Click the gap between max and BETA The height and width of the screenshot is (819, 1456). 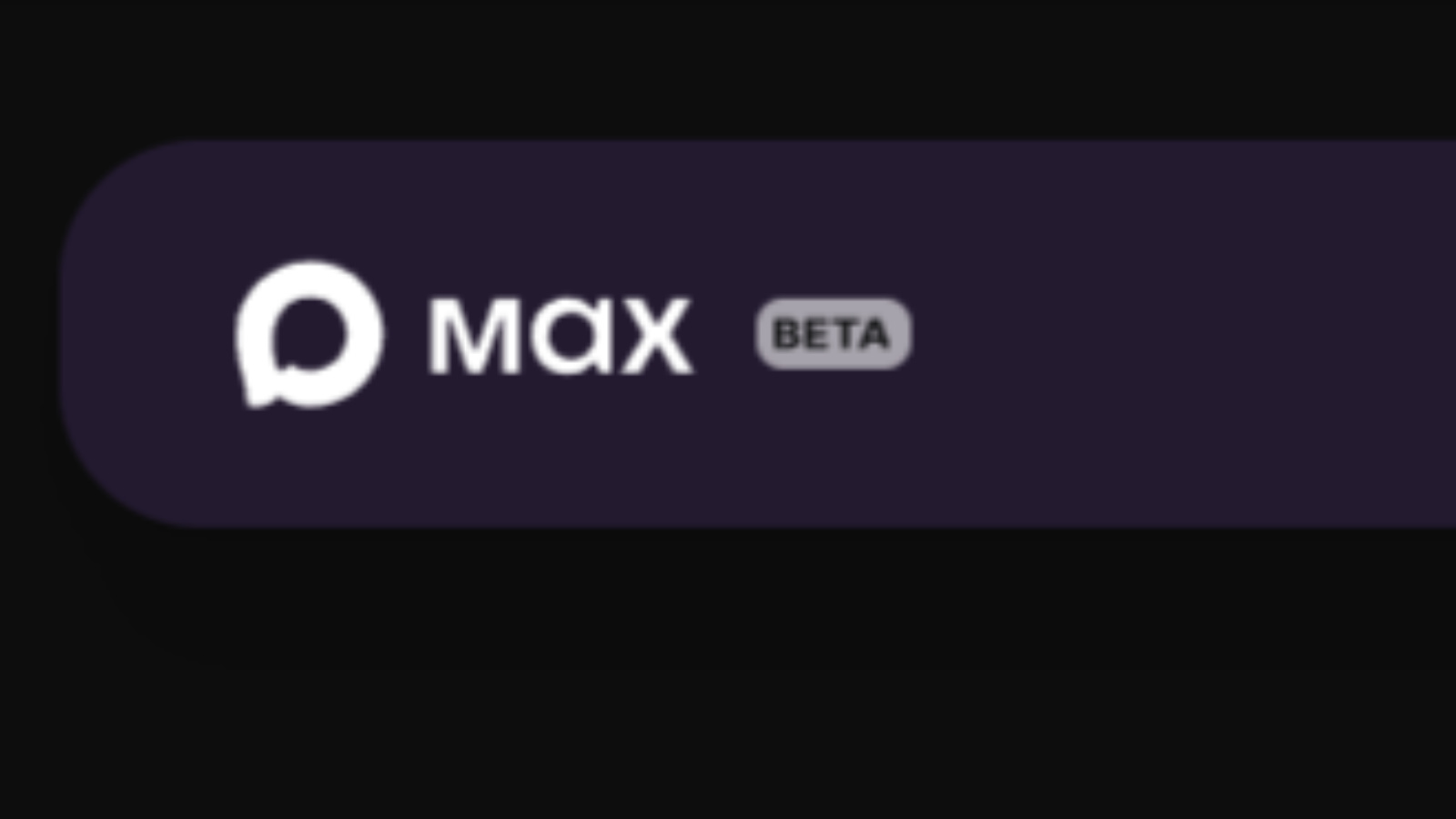tap(724, 334)
